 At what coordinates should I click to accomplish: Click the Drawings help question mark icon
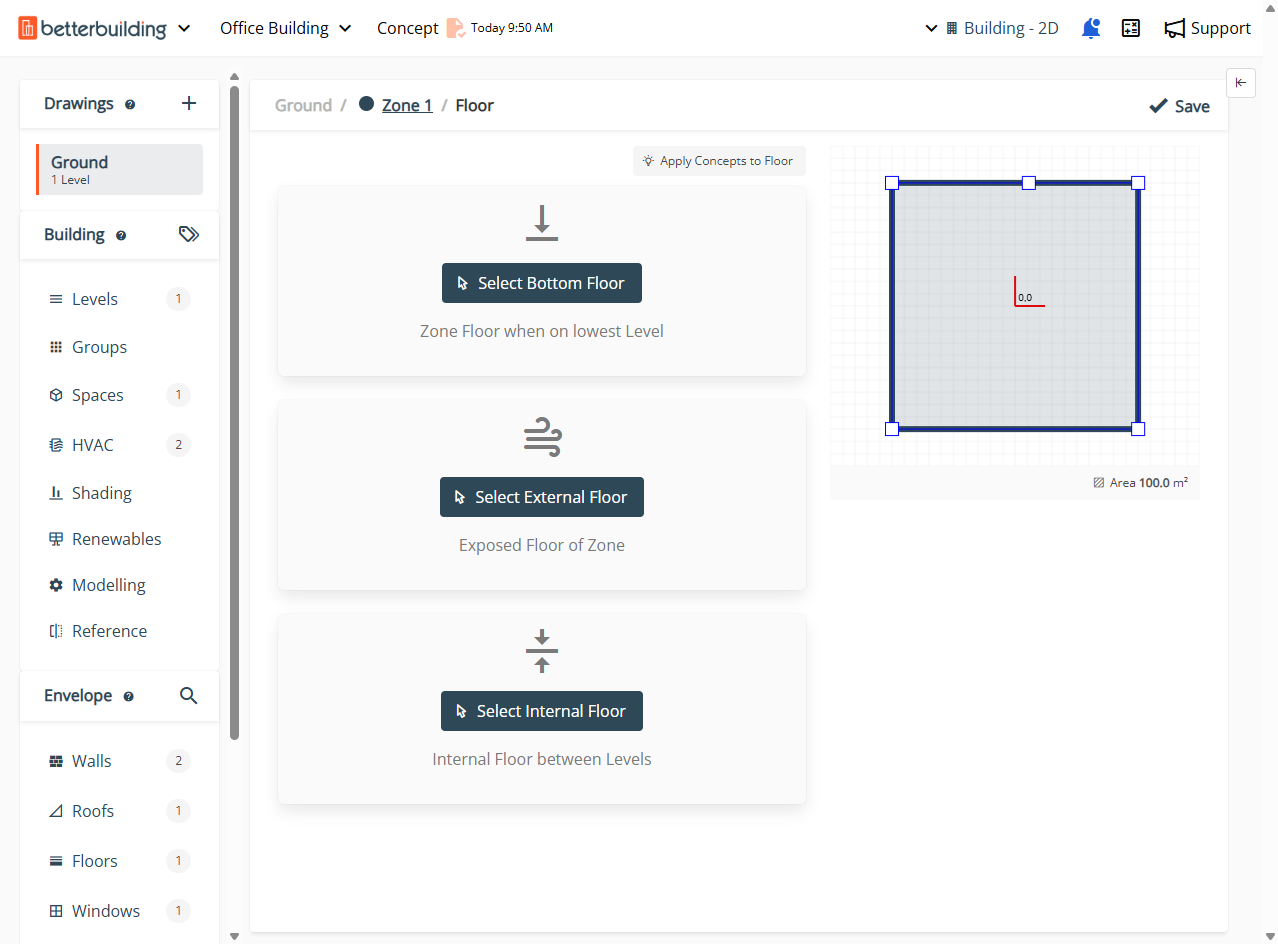point(130,104)
